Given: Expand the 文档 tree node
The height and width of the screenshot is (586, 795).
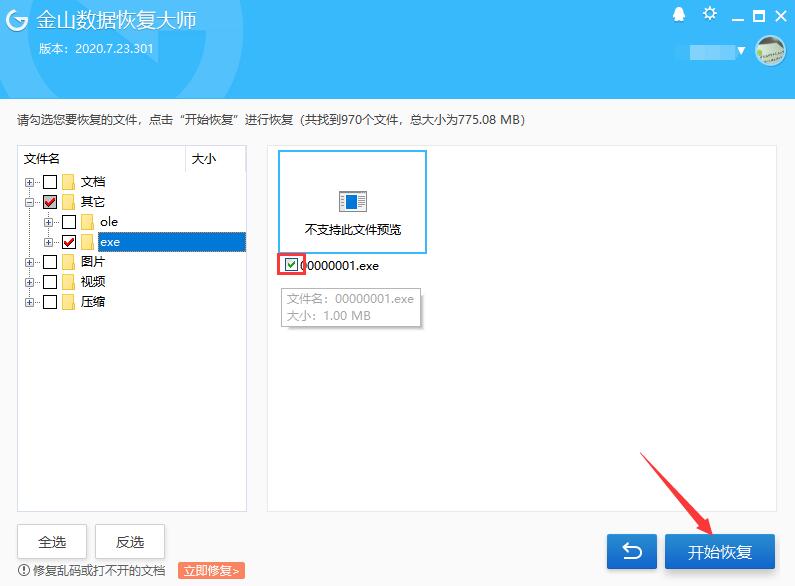Looking at the screenshot, I should coord(29,182).
